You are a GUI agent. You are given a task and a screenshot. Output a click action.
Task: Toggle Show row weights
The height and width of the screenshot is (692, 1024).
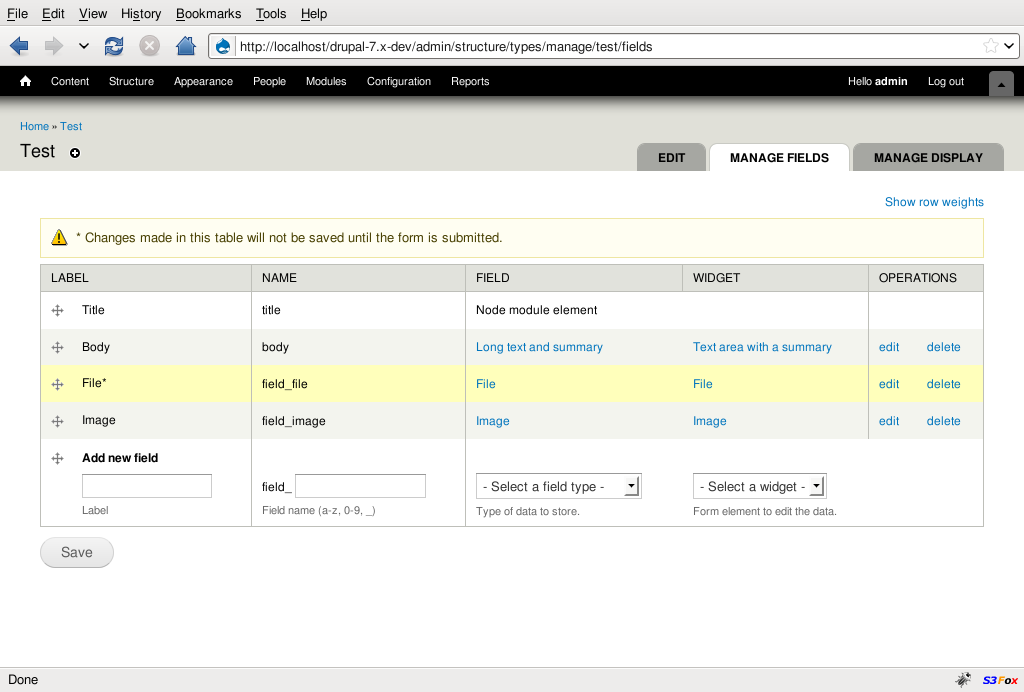(x=934, y=202)
